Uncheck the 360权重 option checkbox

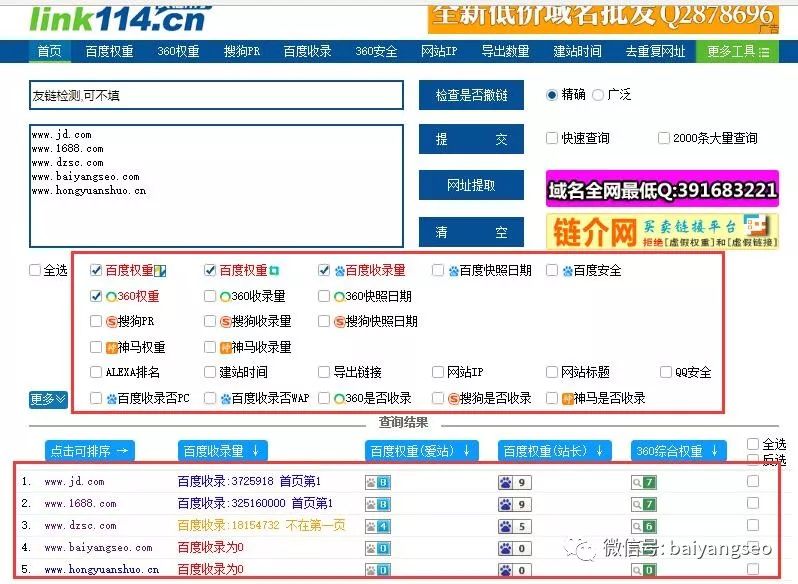[96, 296]
